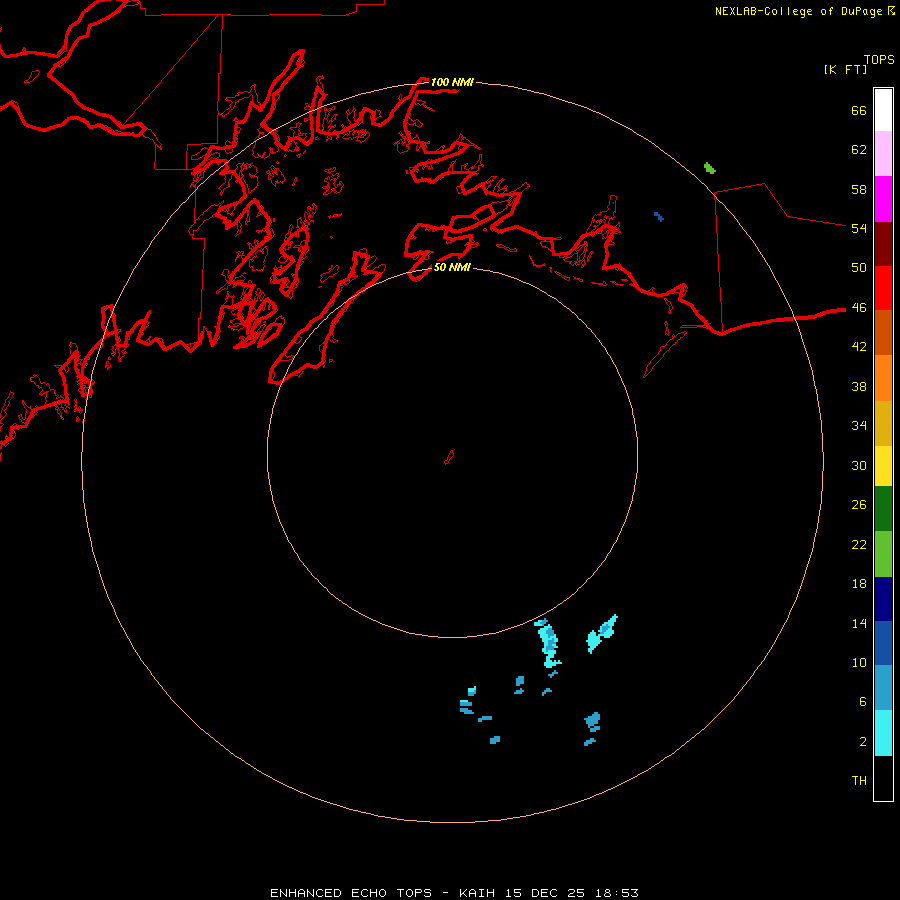900x900 pixels.
Task: Click the gold 38 kft legend swatch
Action: (x=883, y=423)
